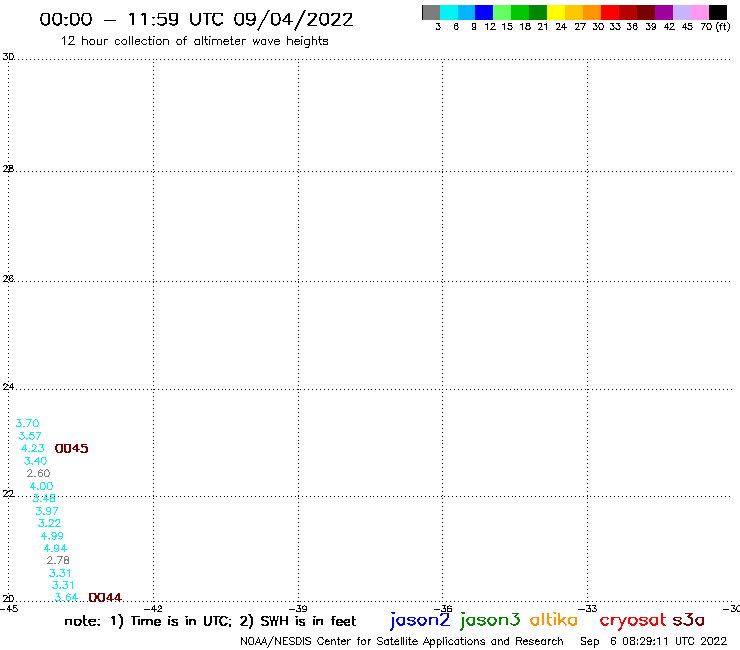The width and height of the screenshot is (740, 650).
Task: Click the orange swatch in the color scale
Action: coord(592,12)
